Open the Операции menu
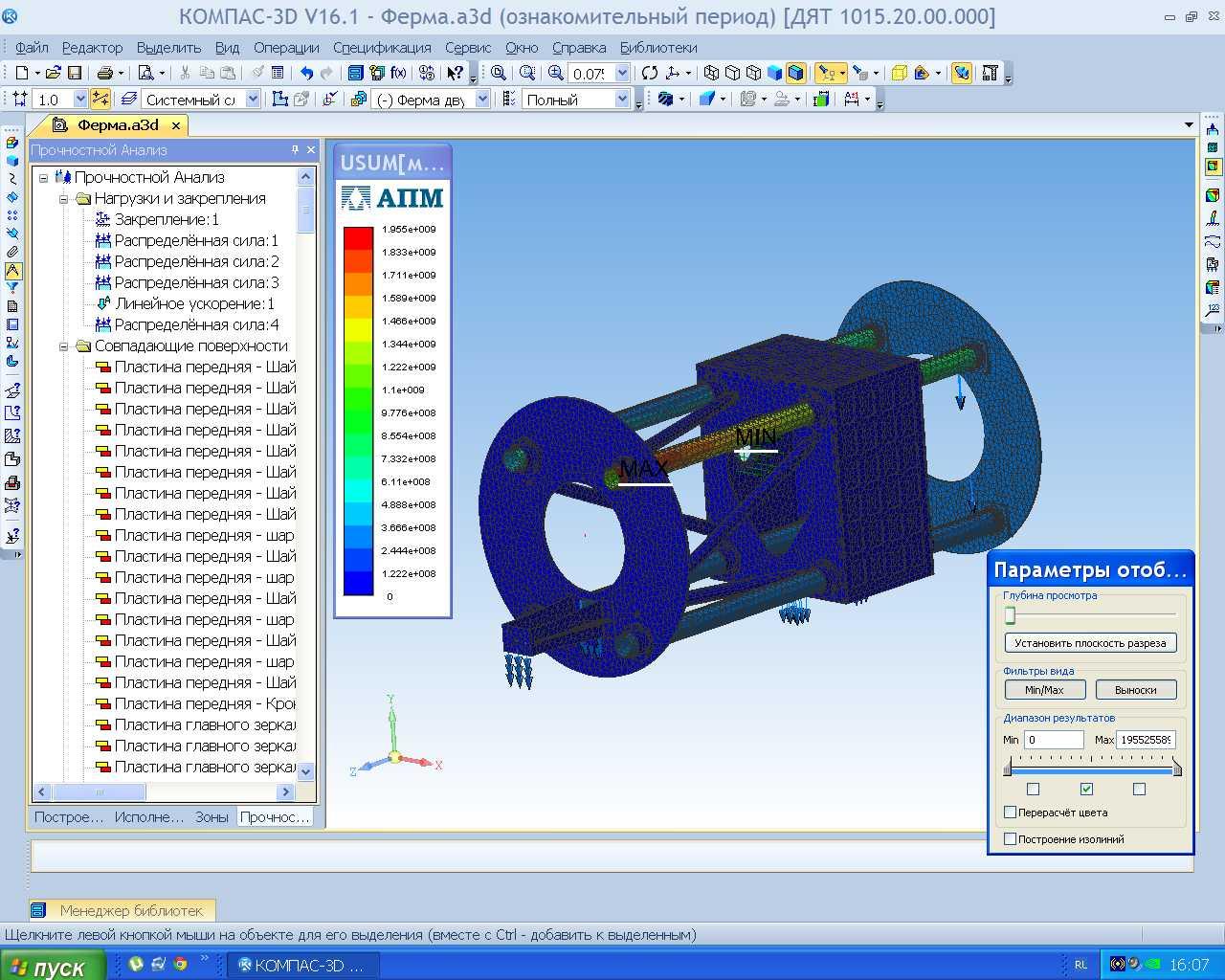The image size is (1225, 980). tap(286, 47)
